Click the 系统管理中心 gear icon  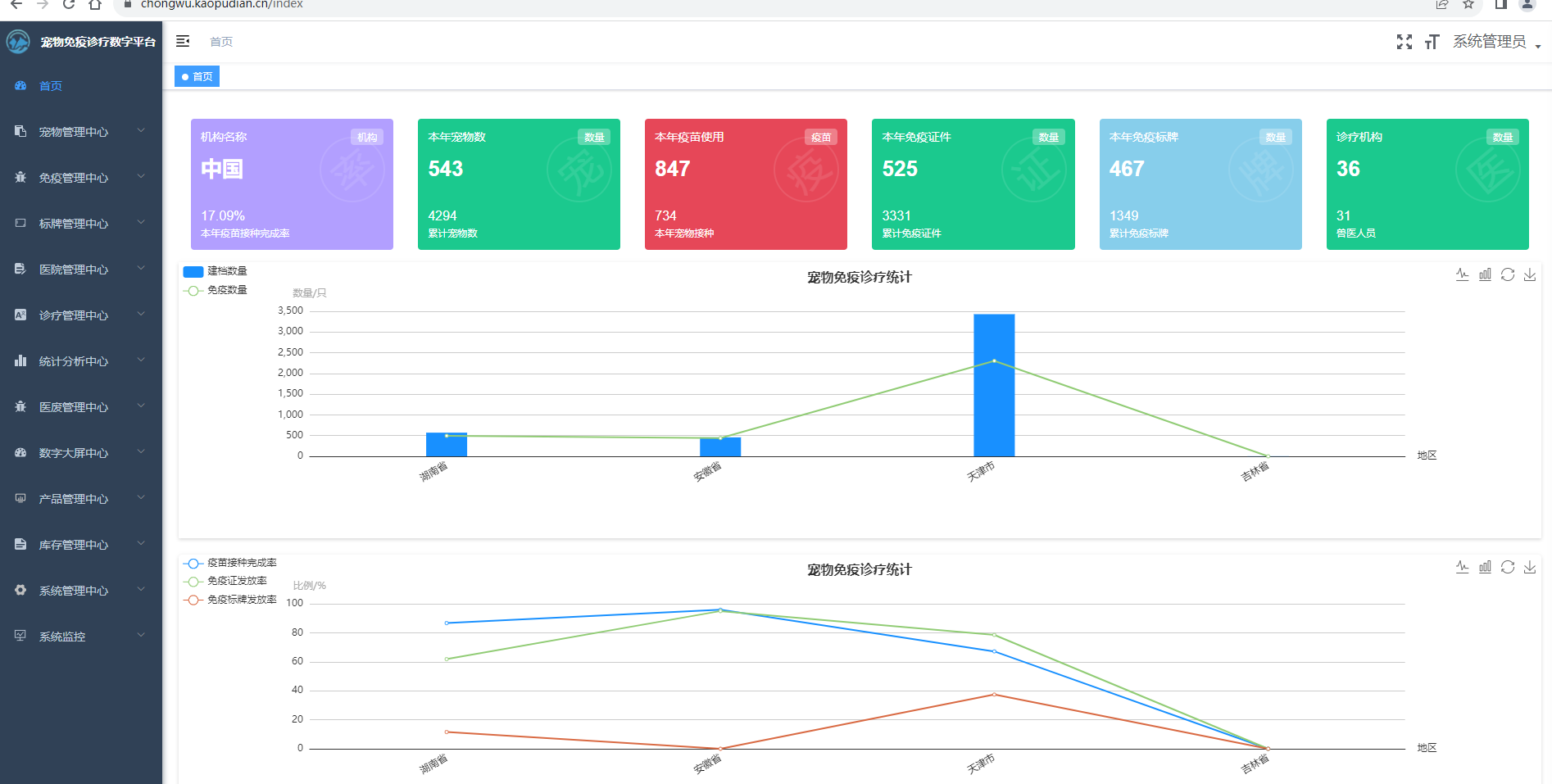tap(20, 590)
